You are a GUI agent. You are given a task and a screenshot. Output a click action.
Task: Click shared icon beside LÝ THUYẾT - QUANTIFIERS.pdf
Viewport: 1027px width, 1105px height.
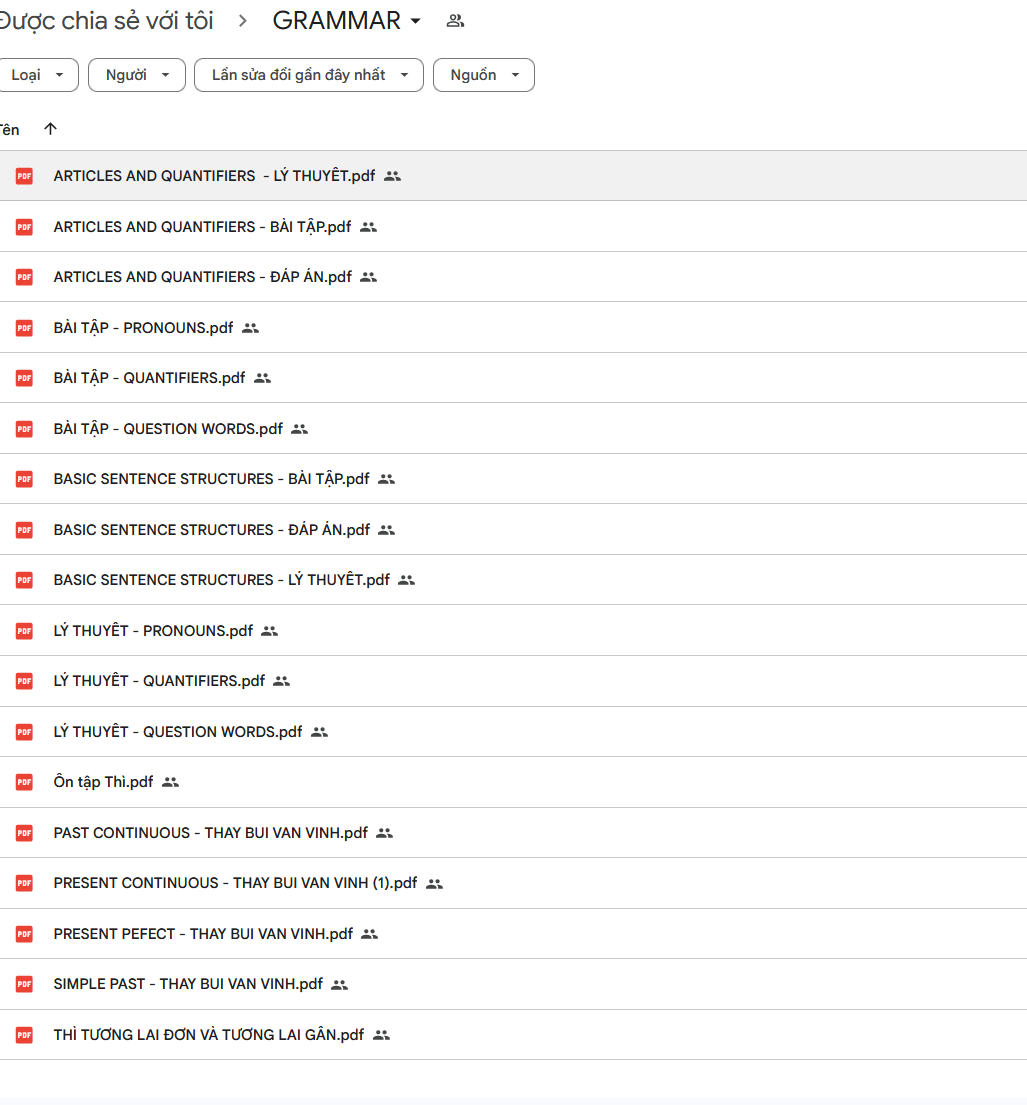[x=281, y=681]
